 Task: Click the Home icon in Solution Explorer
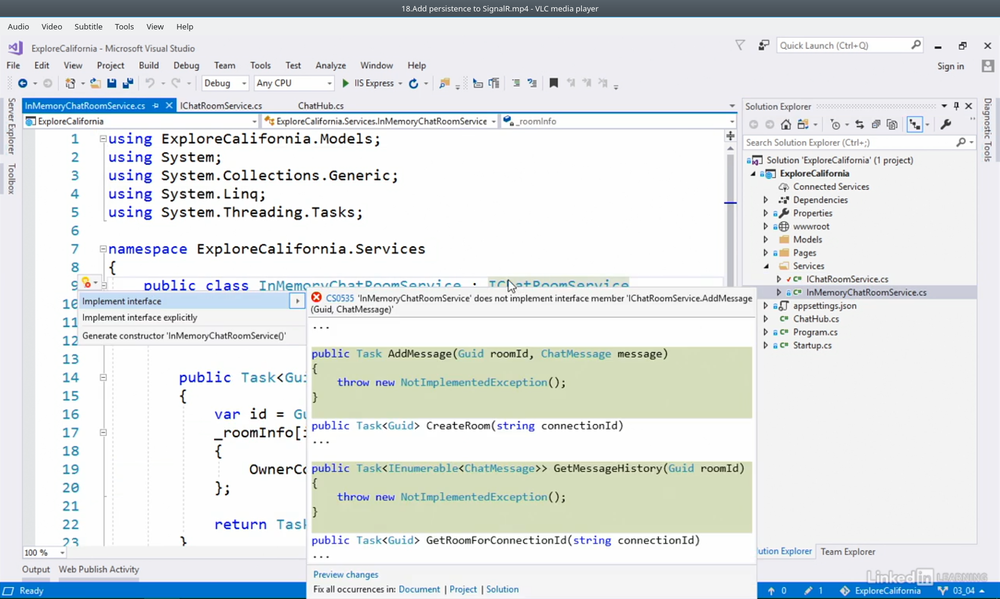tap(786, 125)
